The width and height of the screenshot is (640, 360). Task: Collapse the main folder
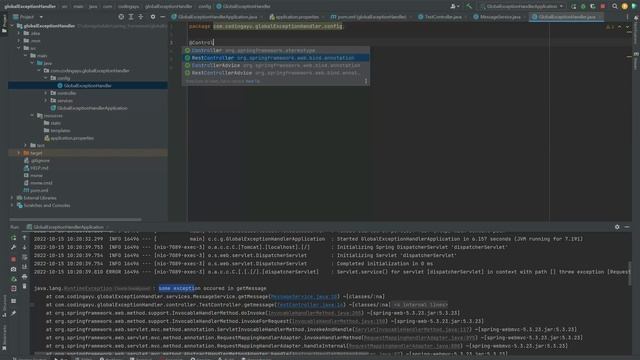point(26,56)
